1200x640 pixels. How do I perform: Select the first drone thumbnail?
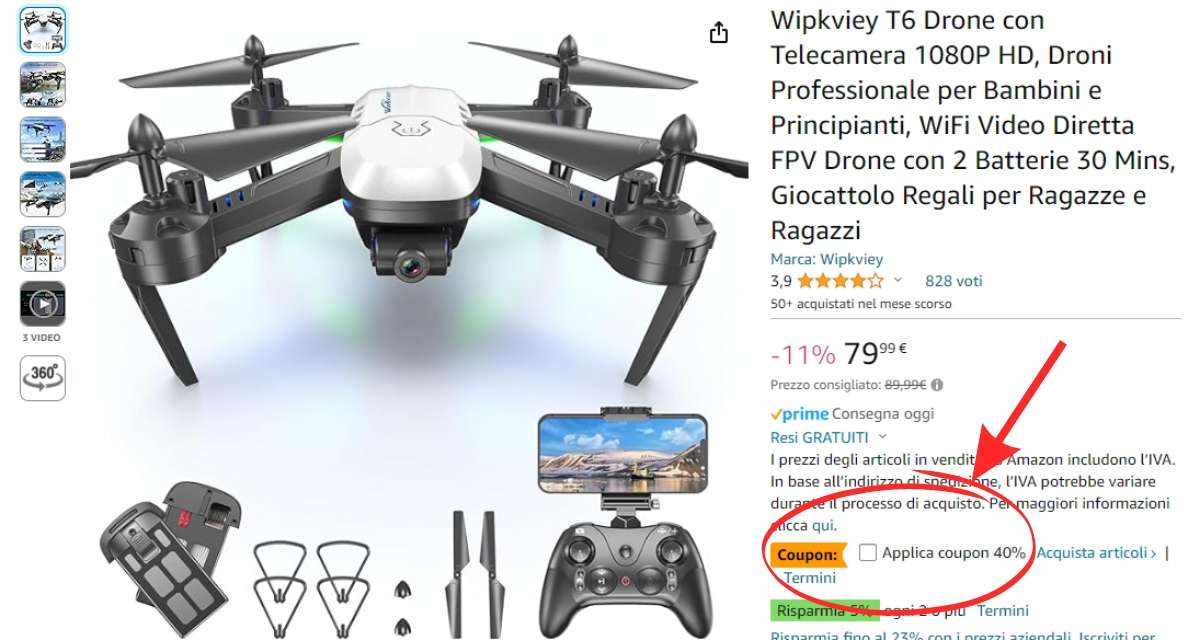click(x=43, y=30)
